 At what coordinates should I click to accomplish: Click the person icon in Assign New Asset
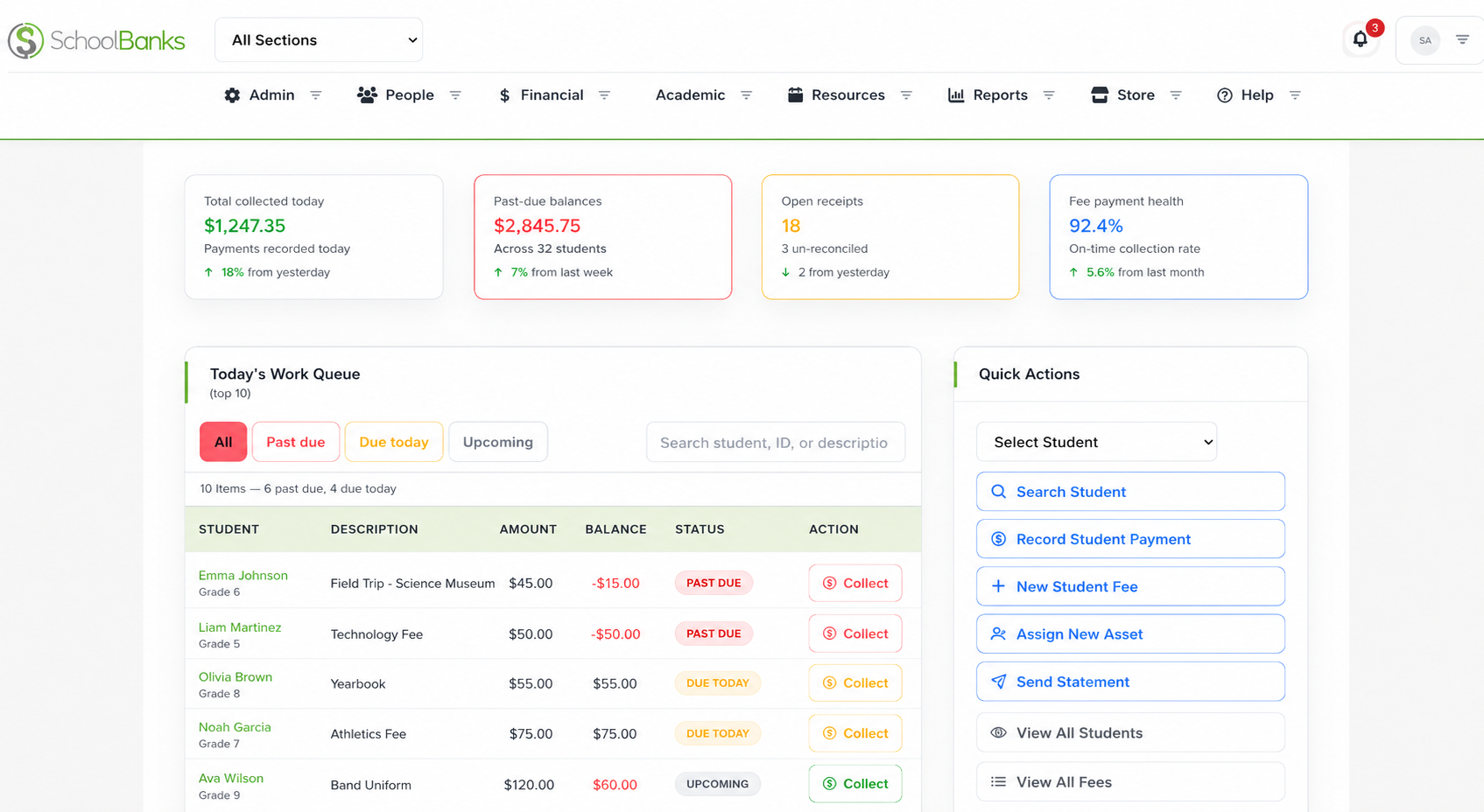pos(998,633)
